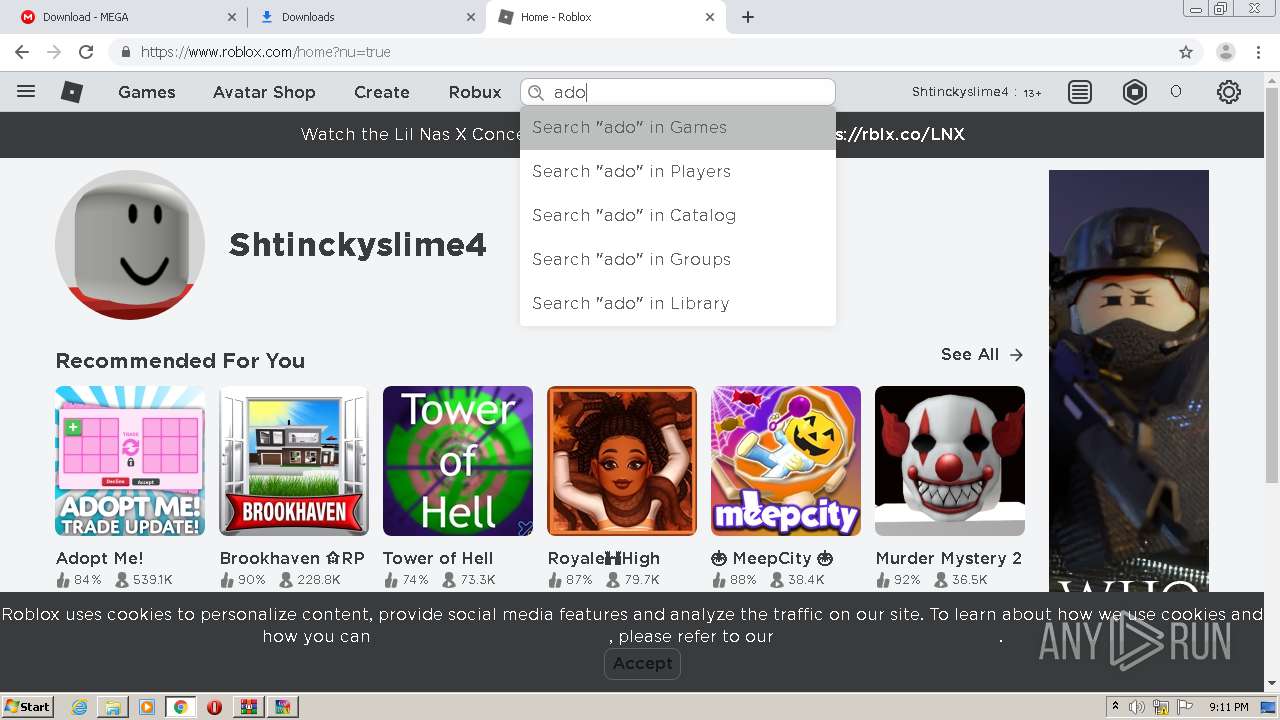This screenshot has height=720, width=1280.
Task: Click the magnifier icon in search box
Action: 536,92
